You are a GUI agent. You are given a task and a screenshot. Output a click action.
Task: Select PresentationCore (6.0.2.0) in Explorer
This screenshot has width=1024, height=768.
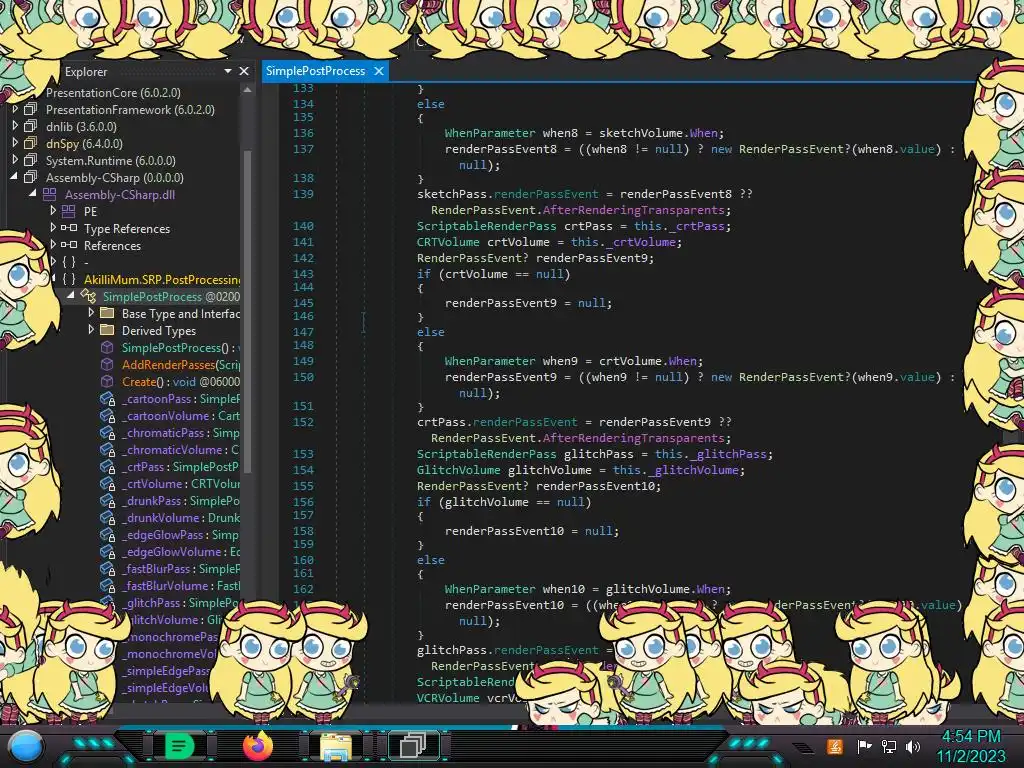pyautogui.click(x=113, y=93)
